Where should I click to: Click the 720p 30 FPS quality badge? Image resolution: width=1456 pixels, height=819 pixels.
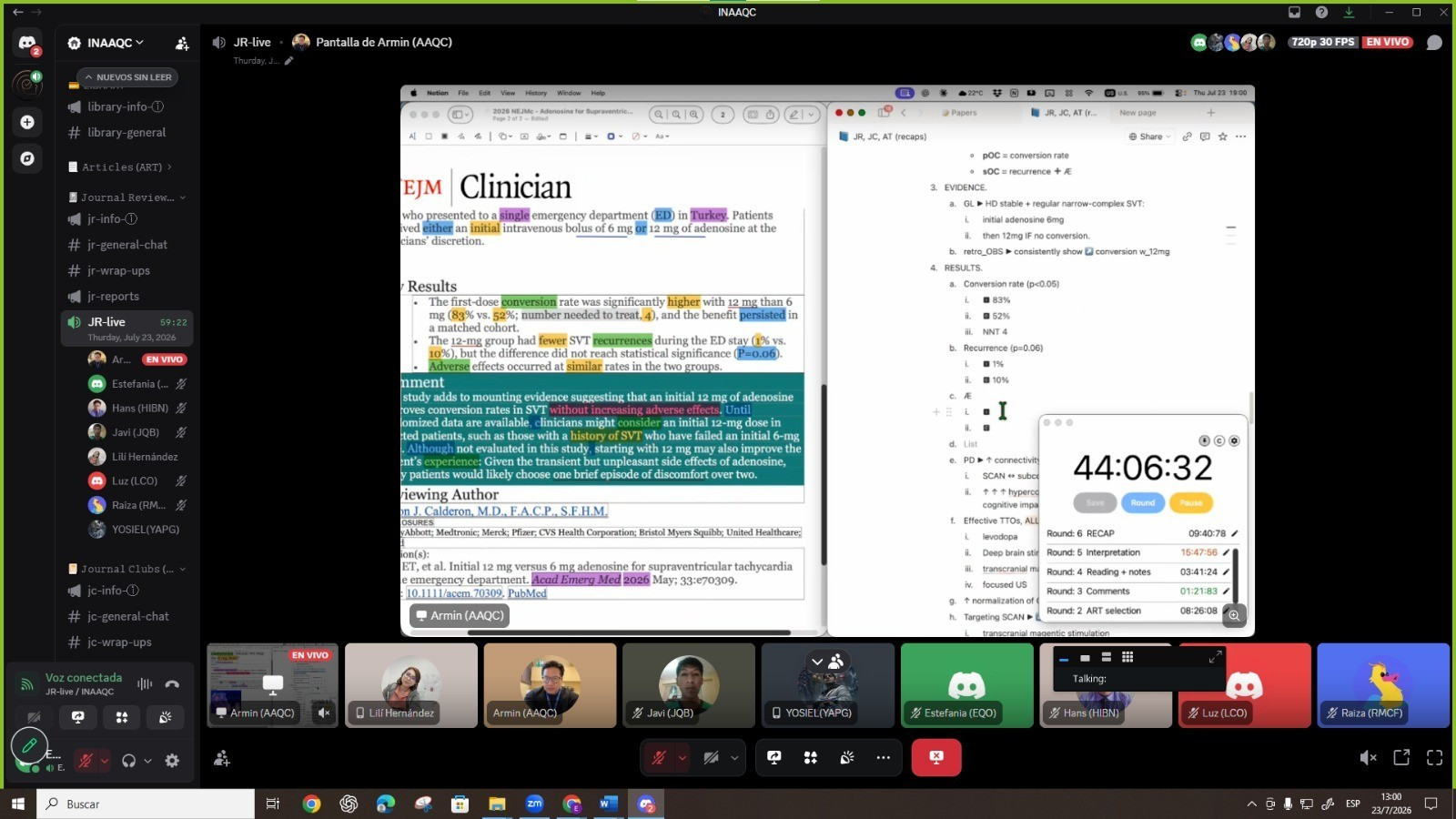[1323, 42]
